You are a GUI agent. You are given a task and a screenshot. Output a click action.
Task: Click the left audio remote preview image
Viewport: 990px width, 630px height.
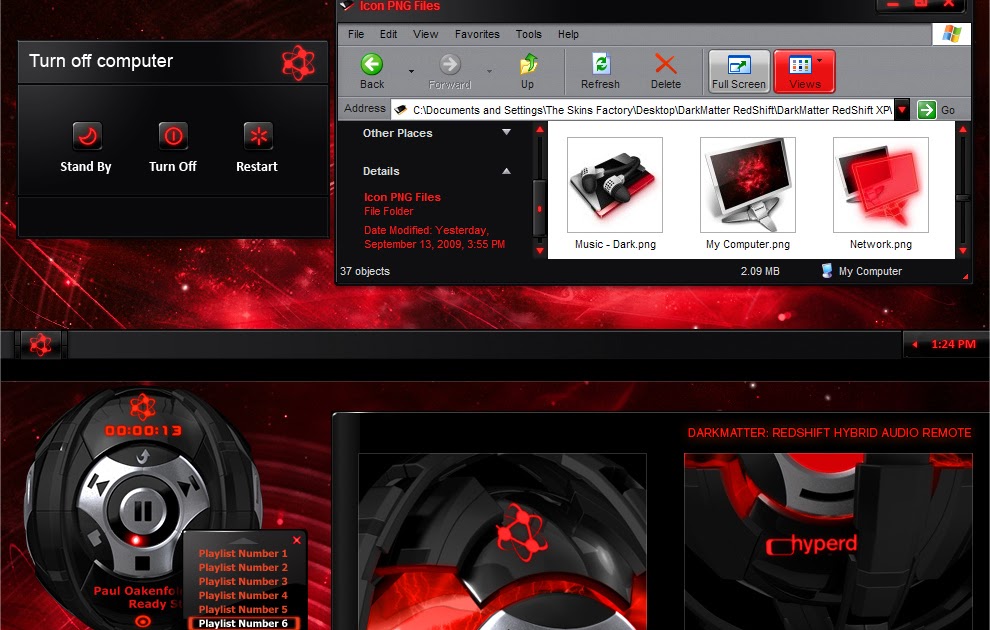pos(503,541)
